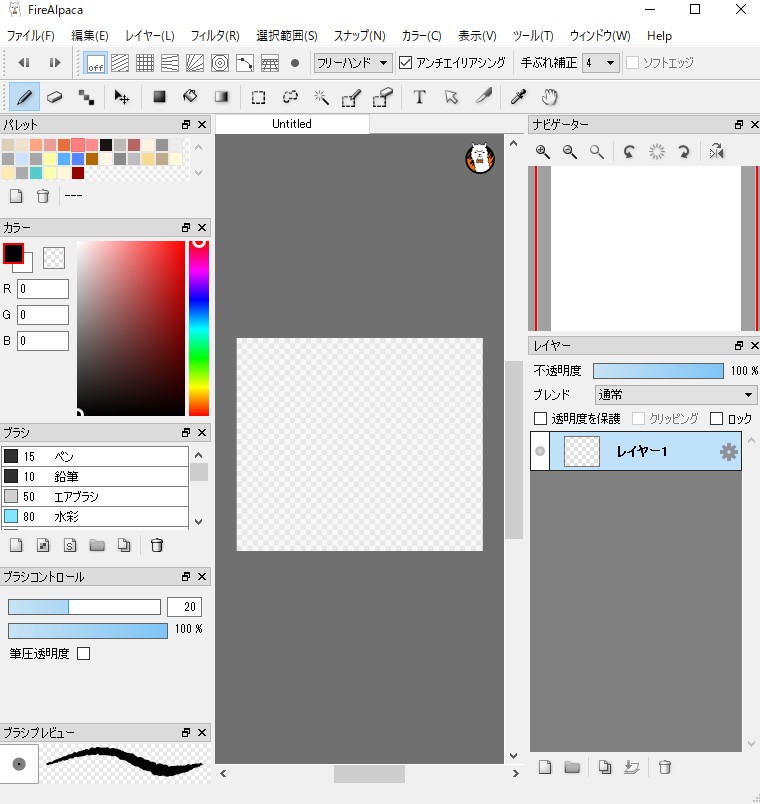The width and height of the screenshot is (760, 804).
Task: Select the ペン brush
Action: pos(95,456)
